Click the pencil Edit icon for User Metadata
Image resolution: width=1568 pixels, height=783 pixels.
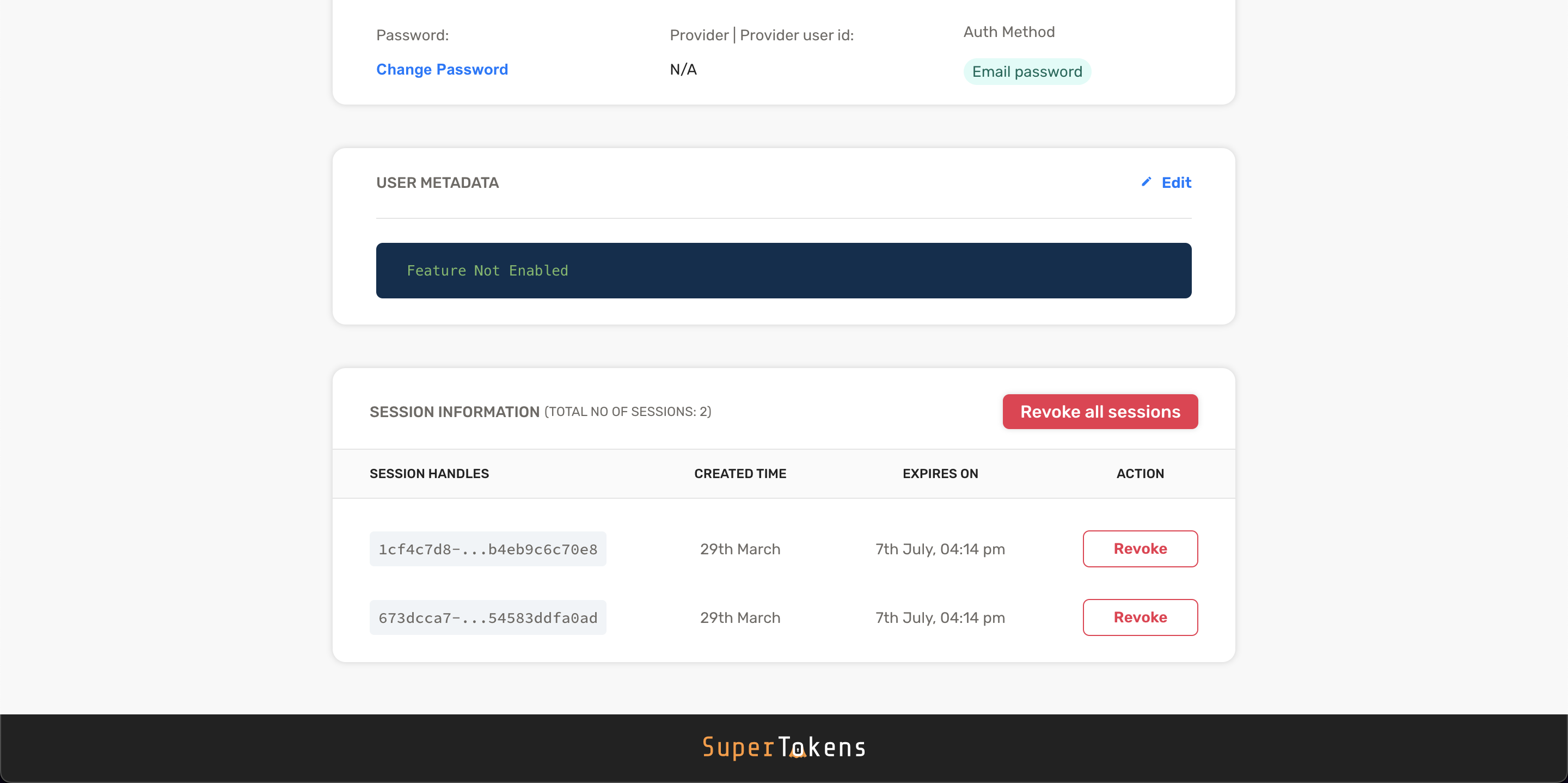1147,182
